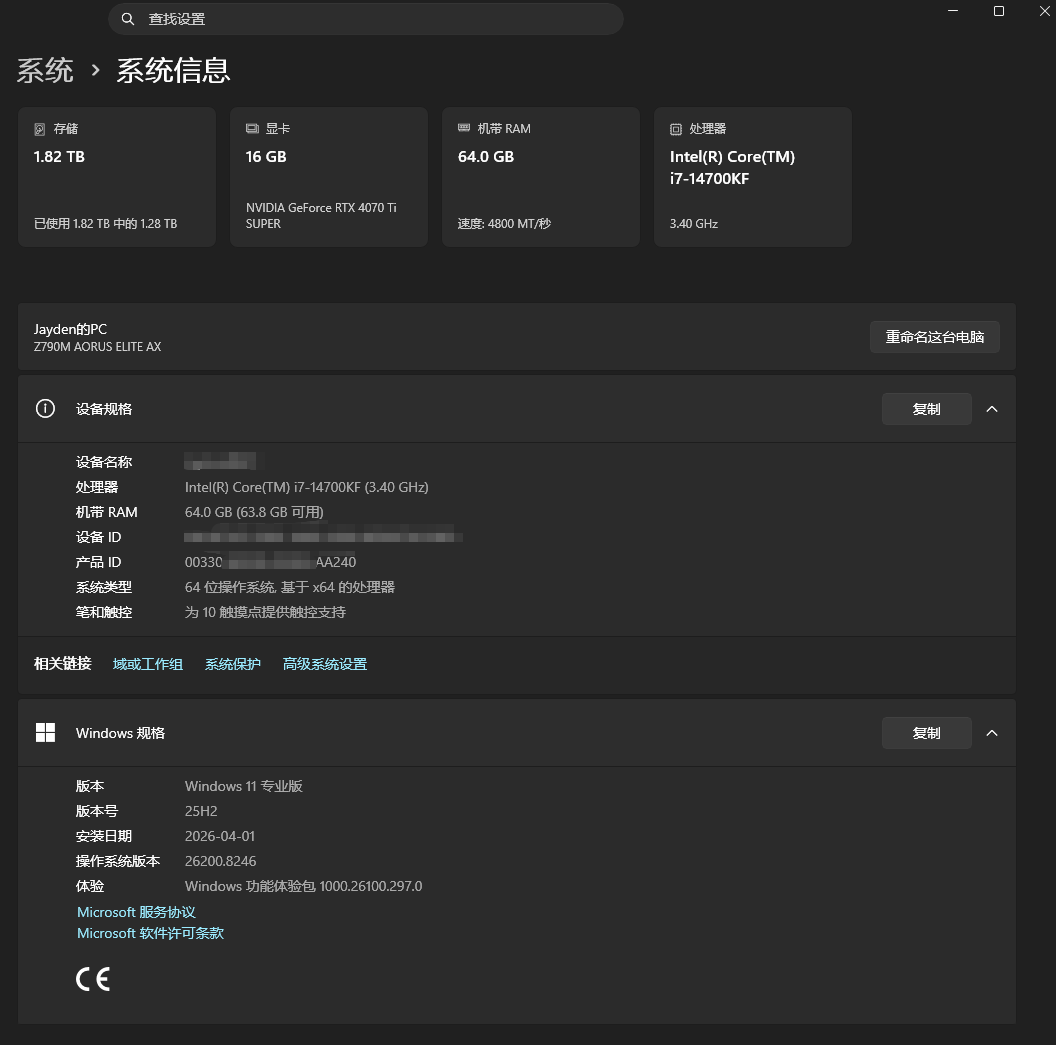
Task: Close the Settings window
Action: click(x=1045, y=11)
